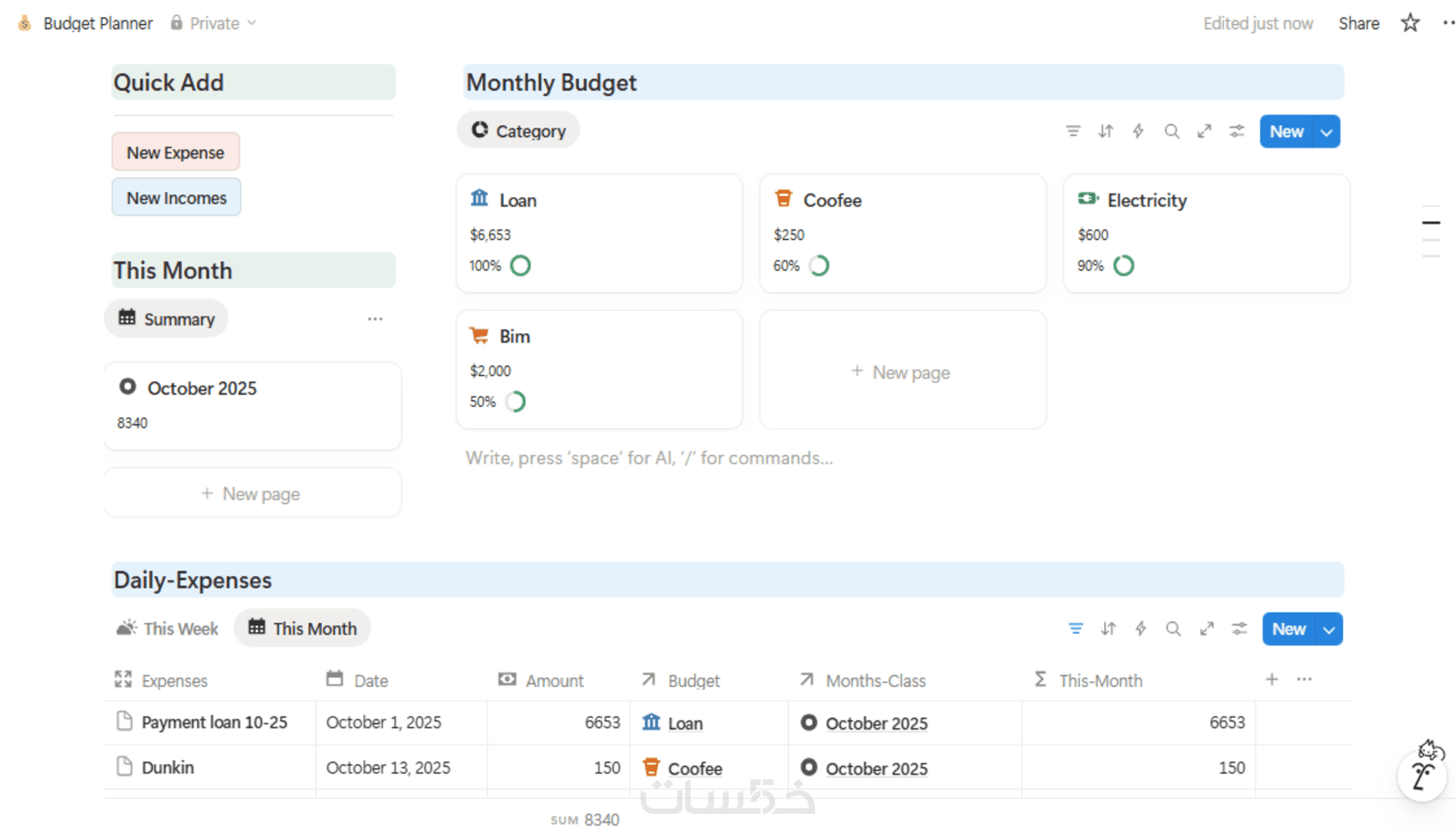Expand Daily-Expenses New button dropdown arrow

[1329, 630]
